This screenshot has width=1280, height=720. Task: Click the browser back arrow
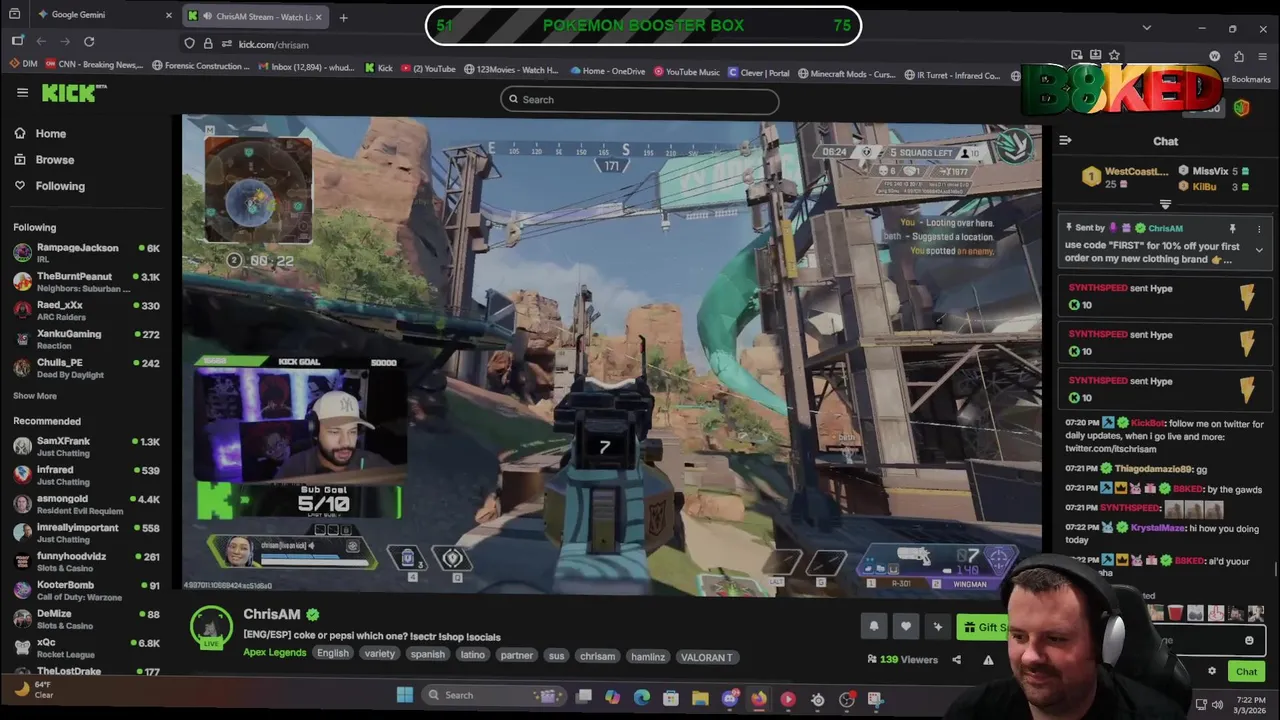41,41
